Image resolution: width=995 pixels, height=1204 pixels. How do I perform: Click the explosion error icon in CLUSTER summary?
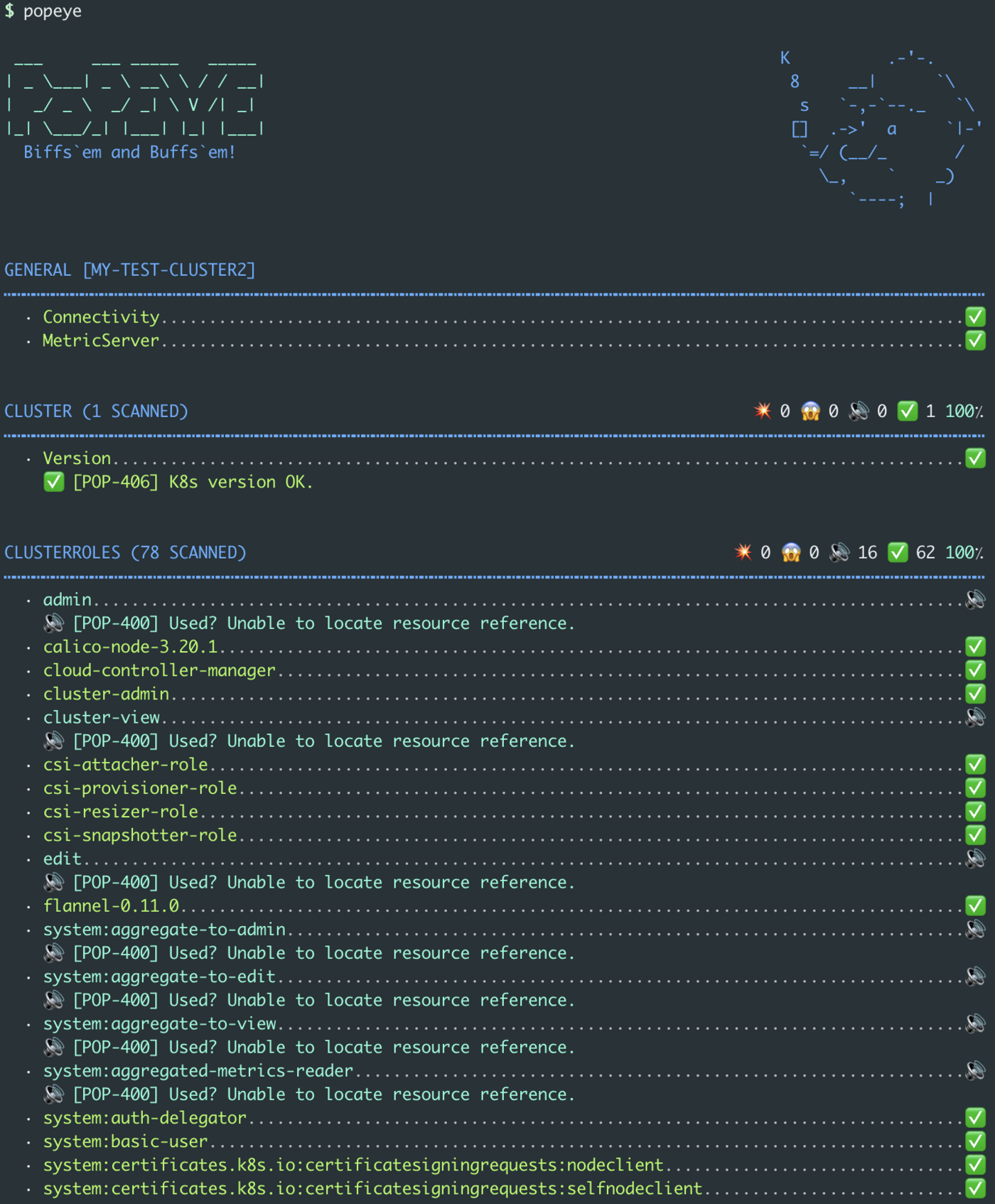(763, 411)
